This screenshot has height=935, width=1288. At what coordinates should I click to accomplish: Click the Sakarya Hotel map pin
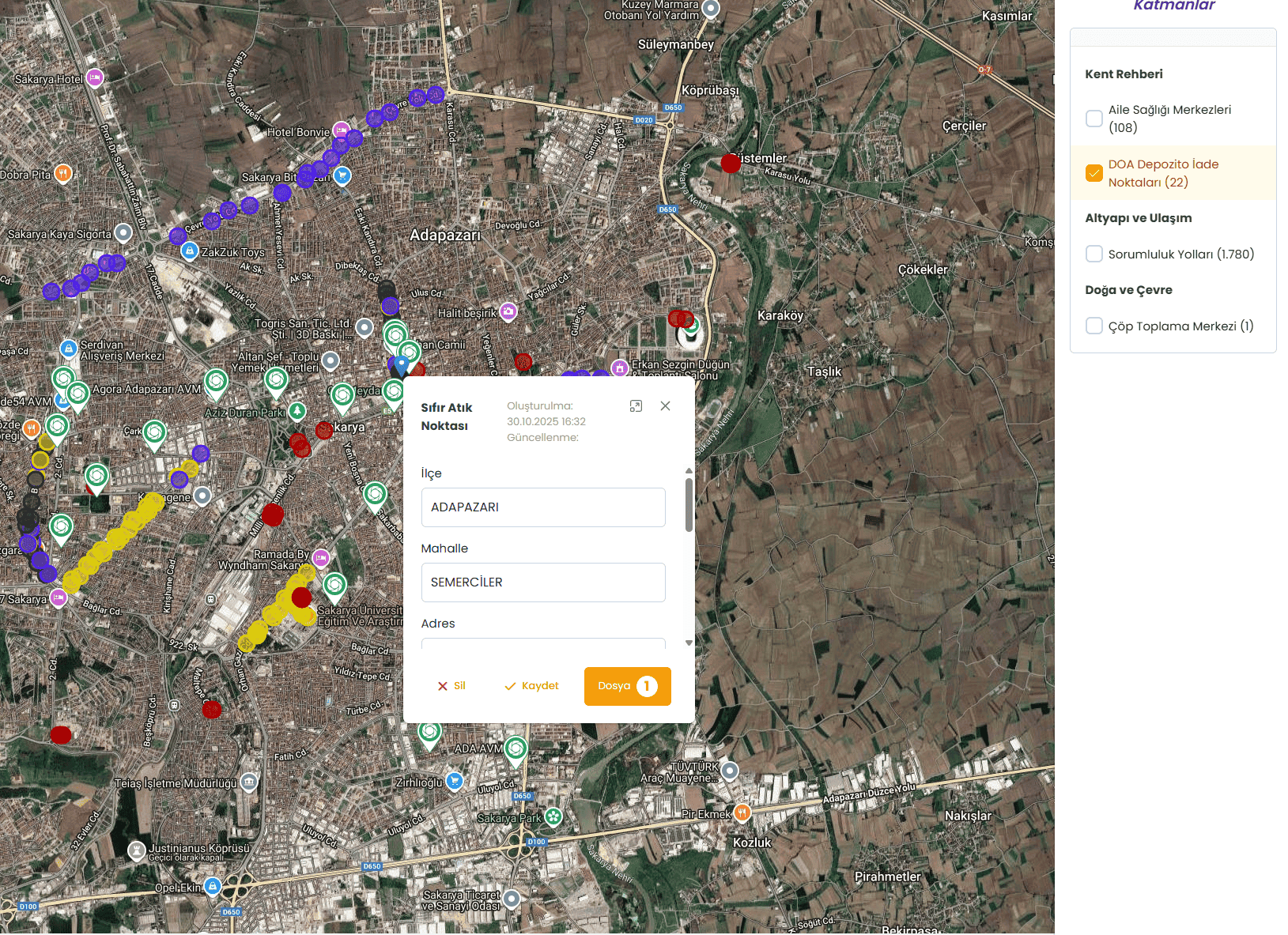pos(95,77)
